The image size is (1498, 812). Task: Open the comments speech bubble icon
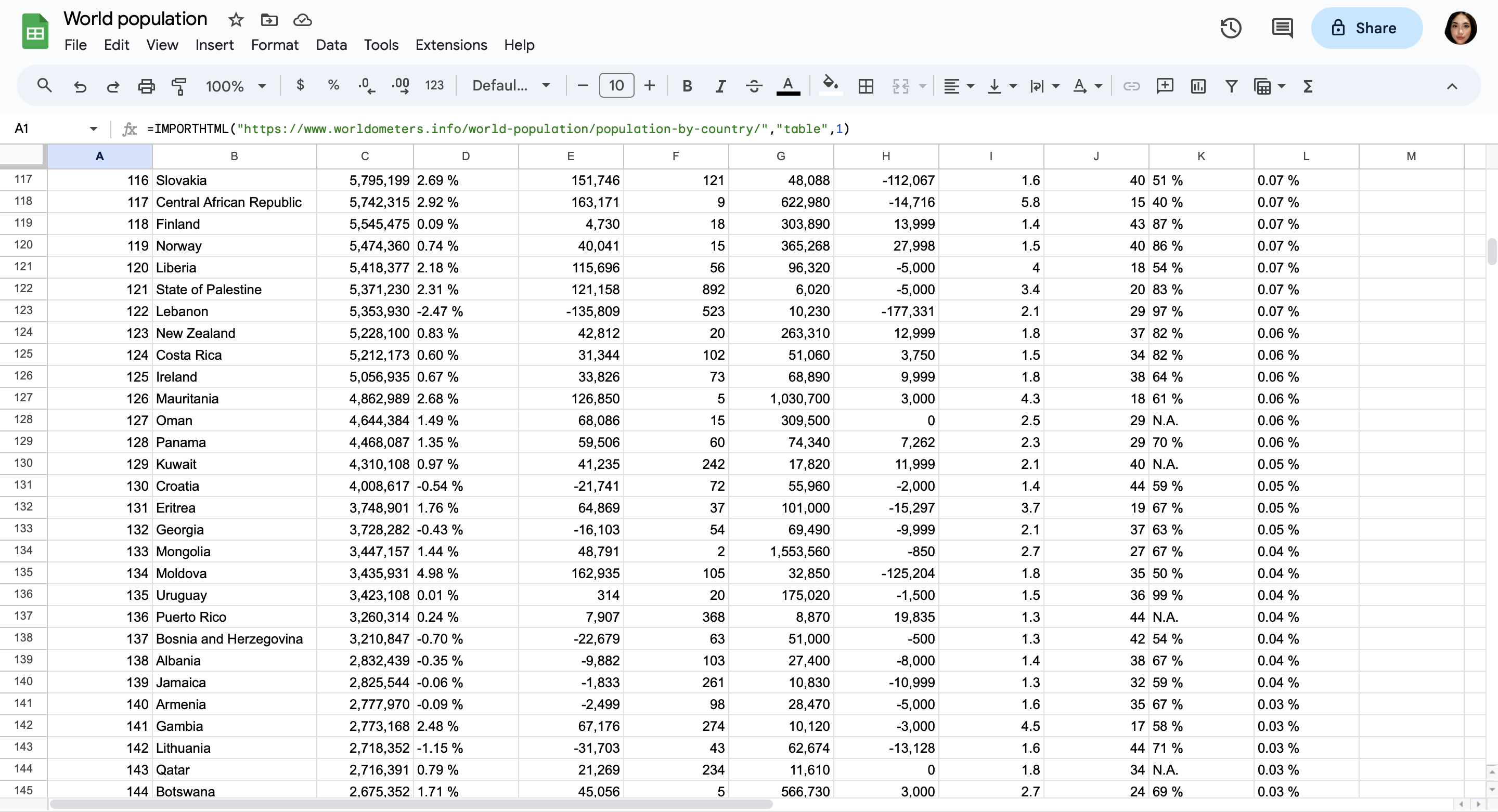[x=1282, y=28]
